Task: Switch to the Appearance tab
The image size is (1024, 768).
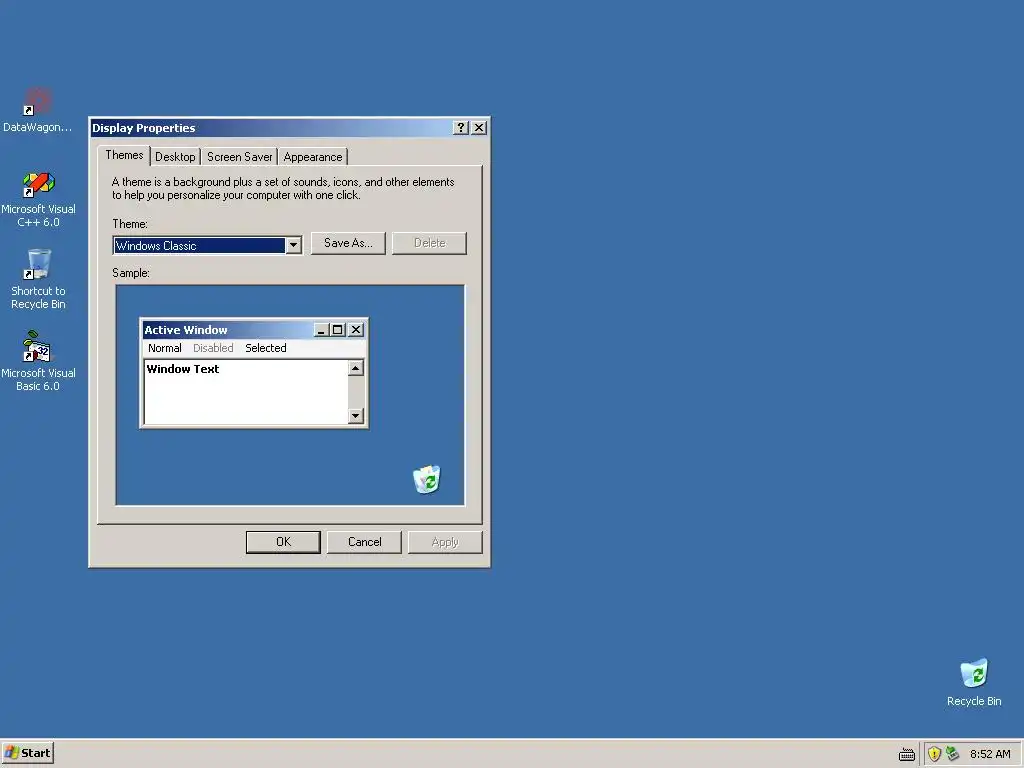Action: 313,157
